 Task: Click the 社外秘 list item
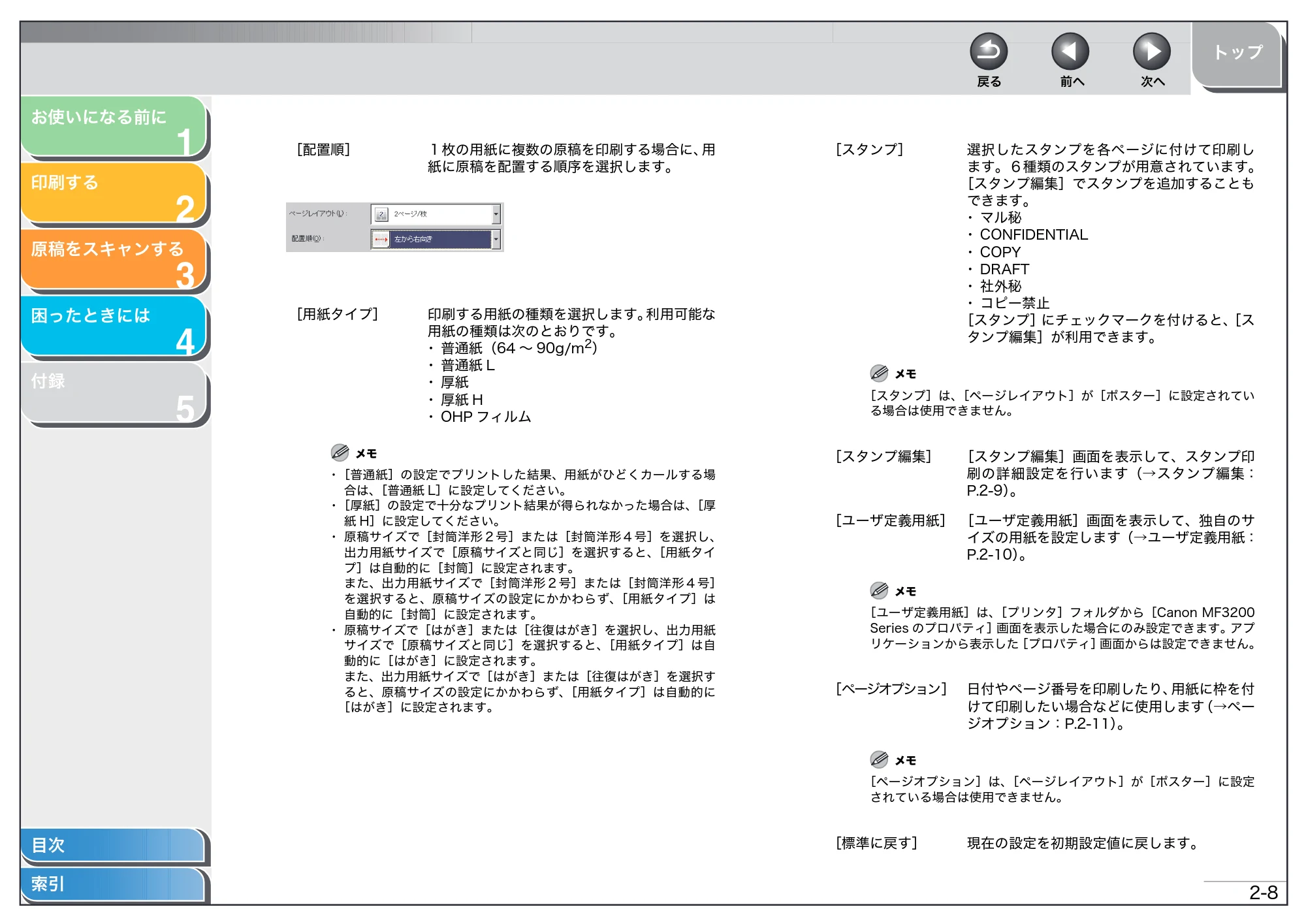pos(1000,286)
